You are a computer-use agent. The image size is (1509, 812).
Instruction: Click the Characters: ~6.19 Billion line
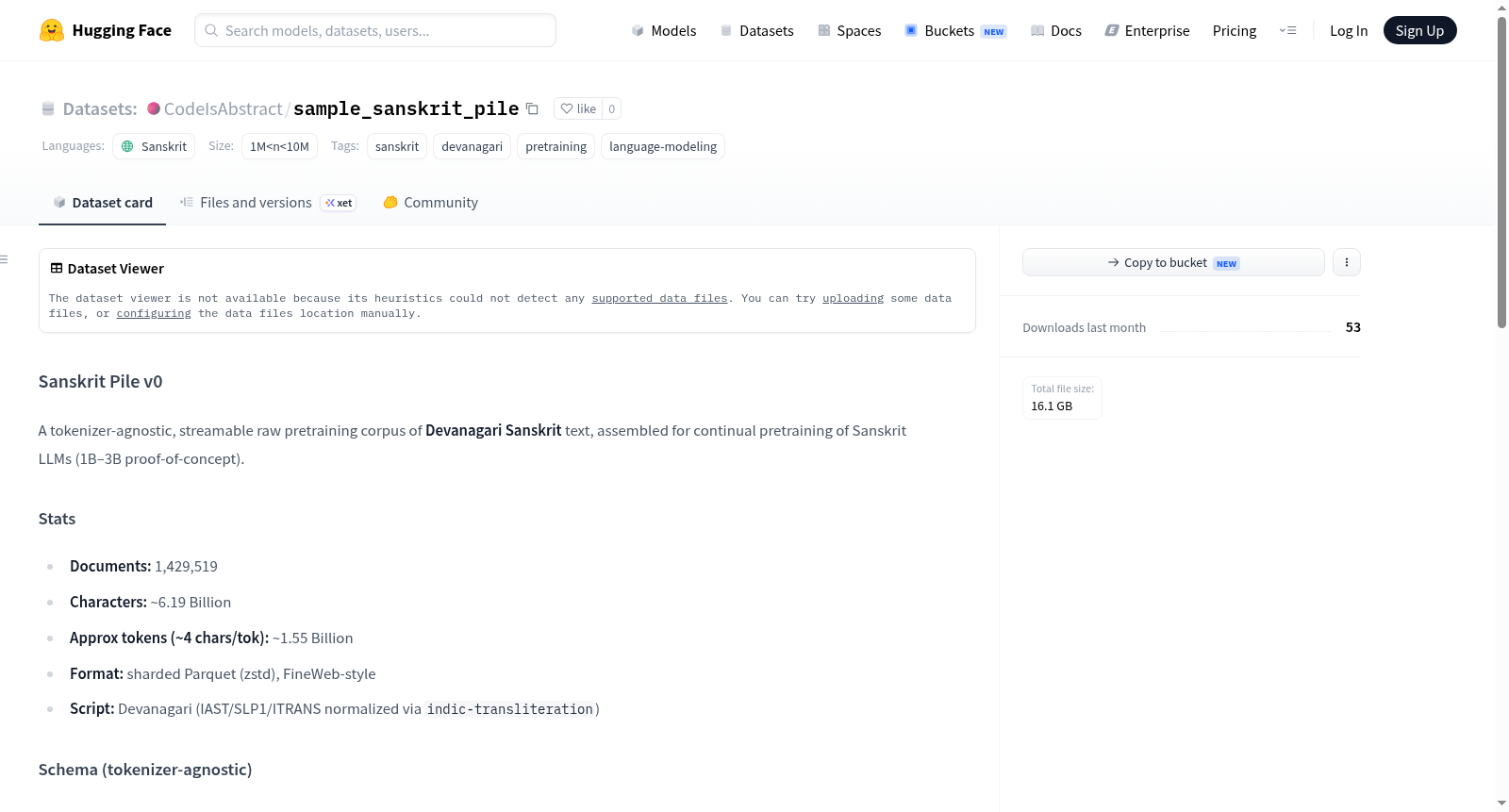150,602
